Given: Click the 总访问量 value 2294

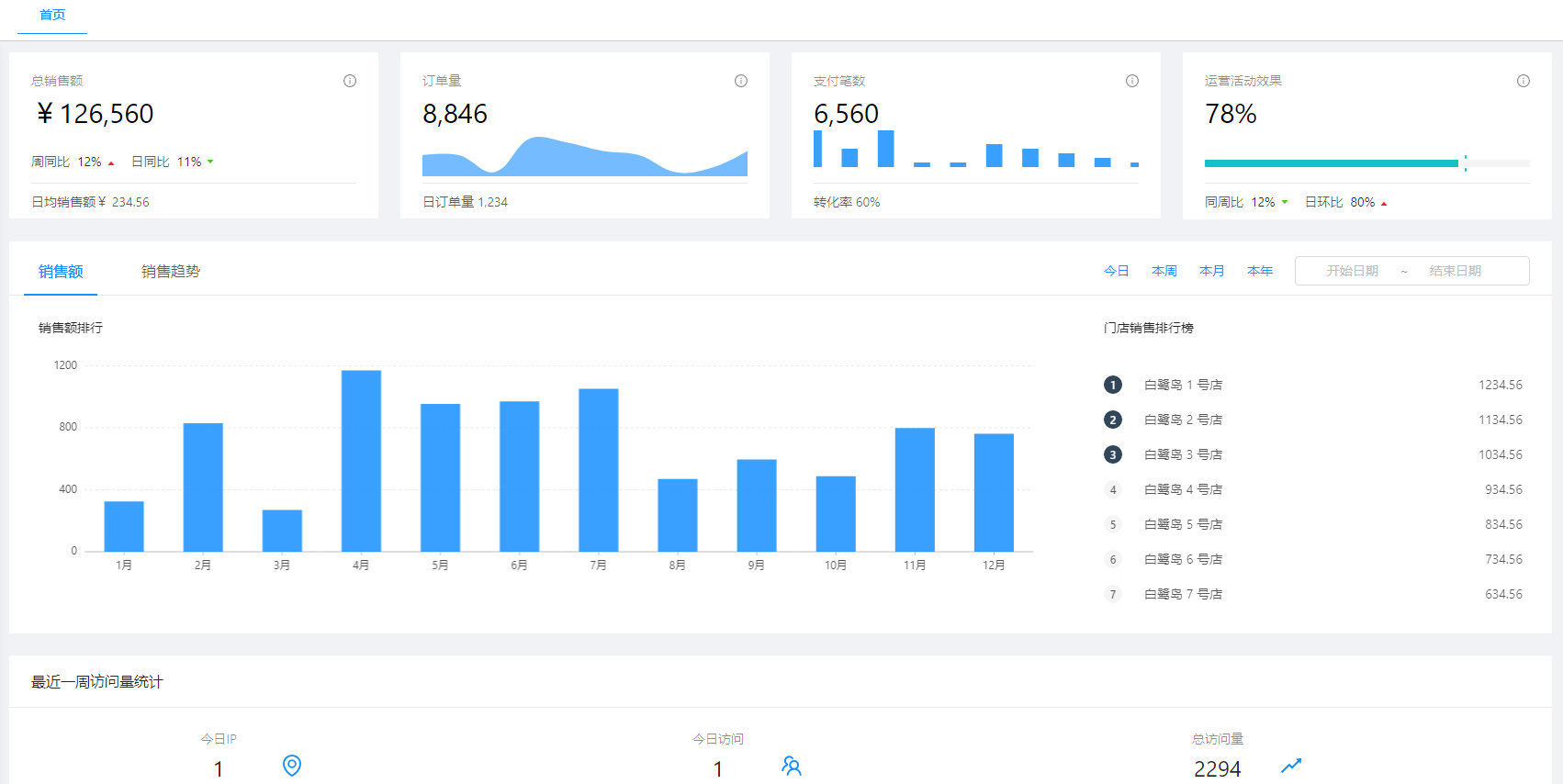Looking at the screenshot, I should click(1218, 769).
